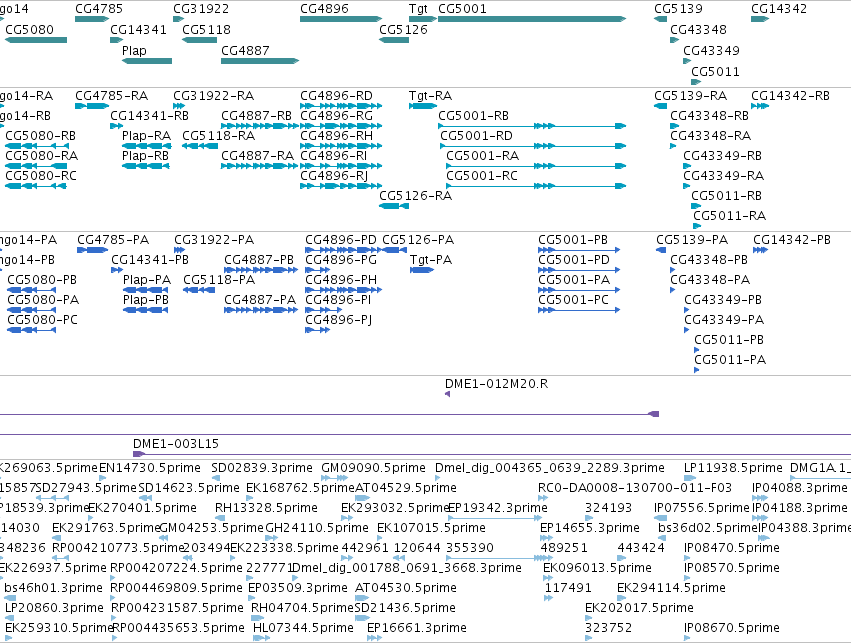Open the CG14341 gene label

click(138, 30)
